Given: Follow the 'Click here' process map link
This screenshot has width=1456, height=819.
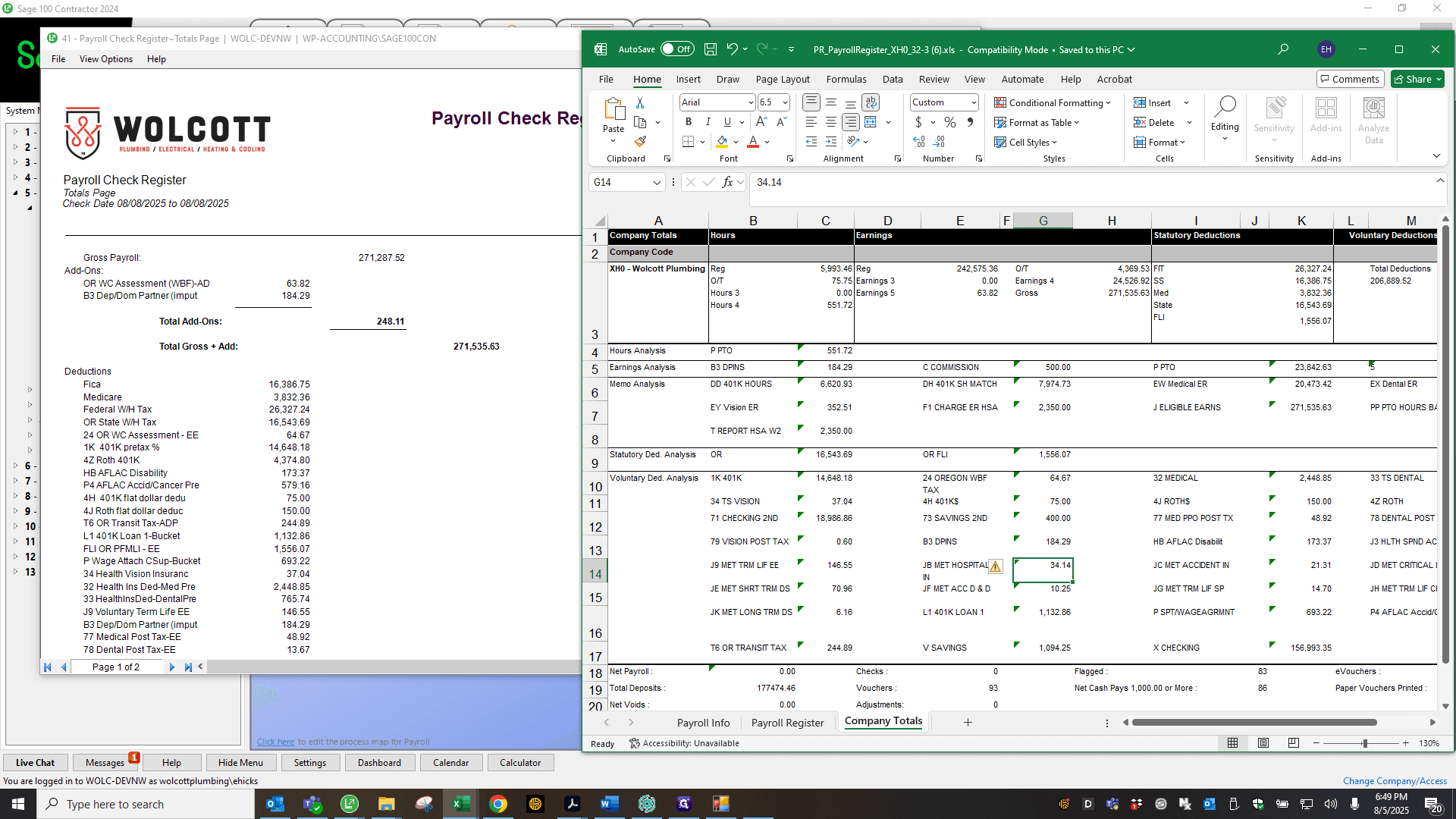Looking at the screenshot, I should point(275,742).
